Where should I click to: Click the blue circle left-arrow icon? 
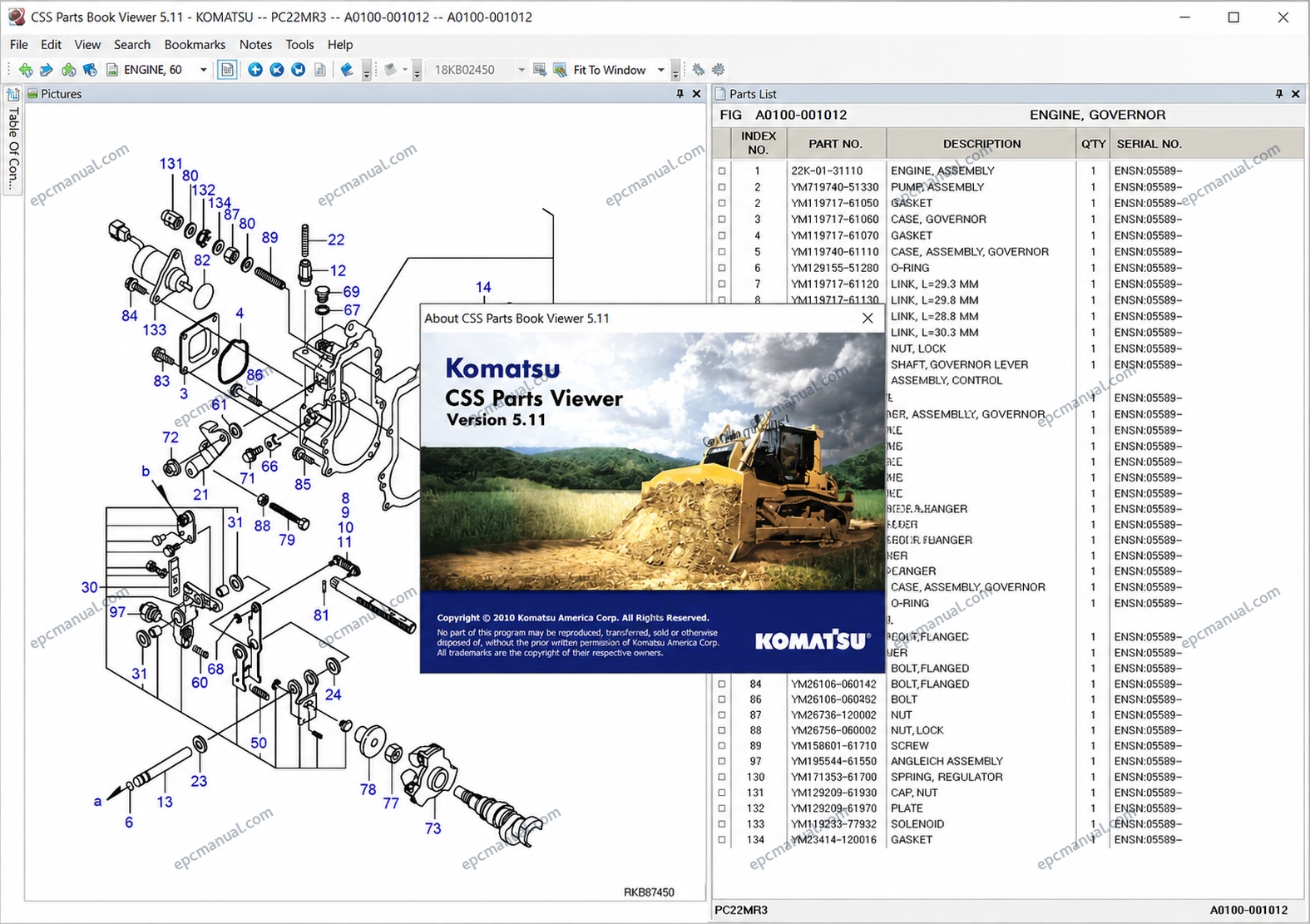click(x=277, y=70)
